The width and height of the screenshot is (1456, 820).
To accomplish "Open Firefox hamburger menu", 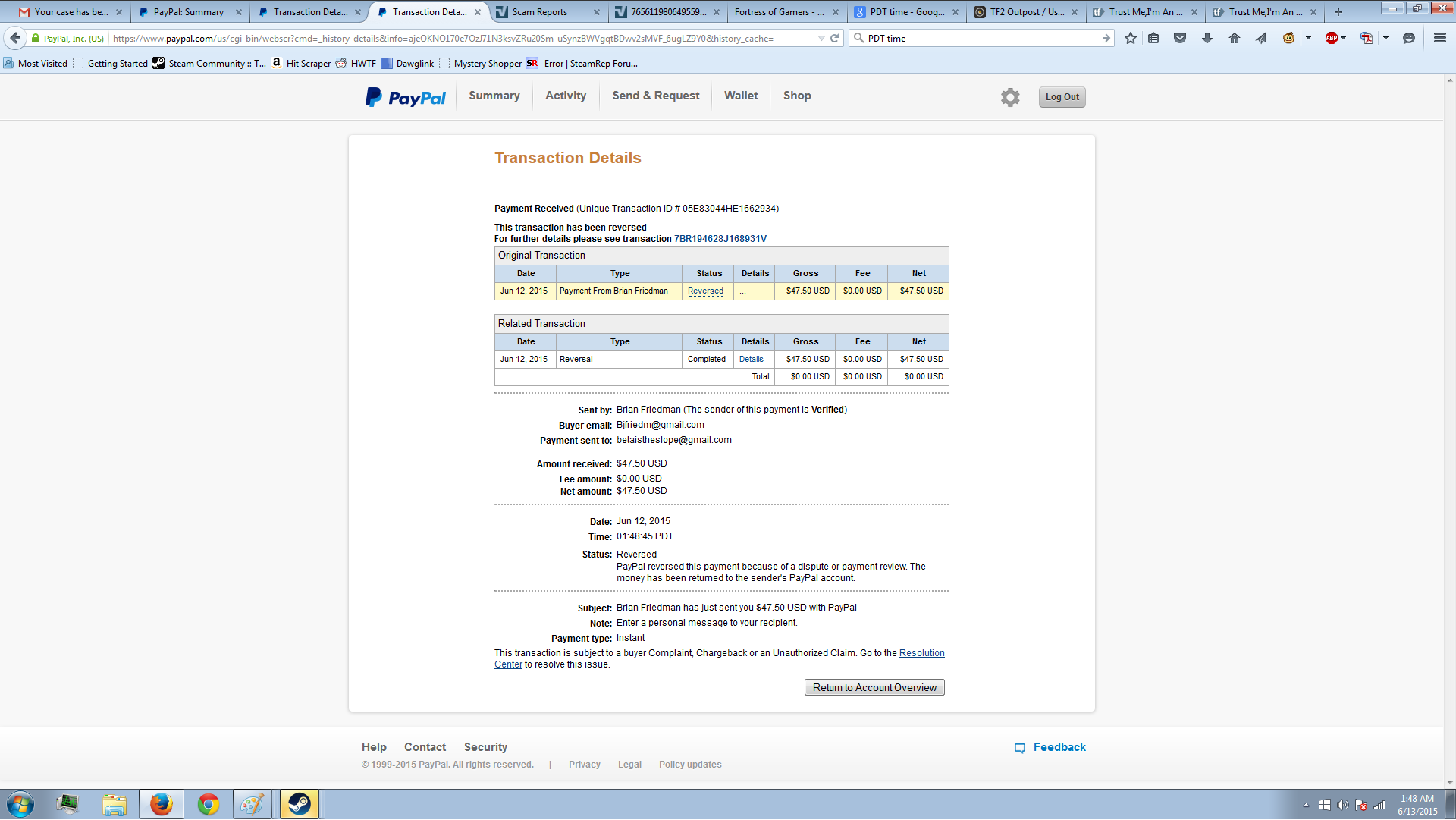I will 1440,39.
